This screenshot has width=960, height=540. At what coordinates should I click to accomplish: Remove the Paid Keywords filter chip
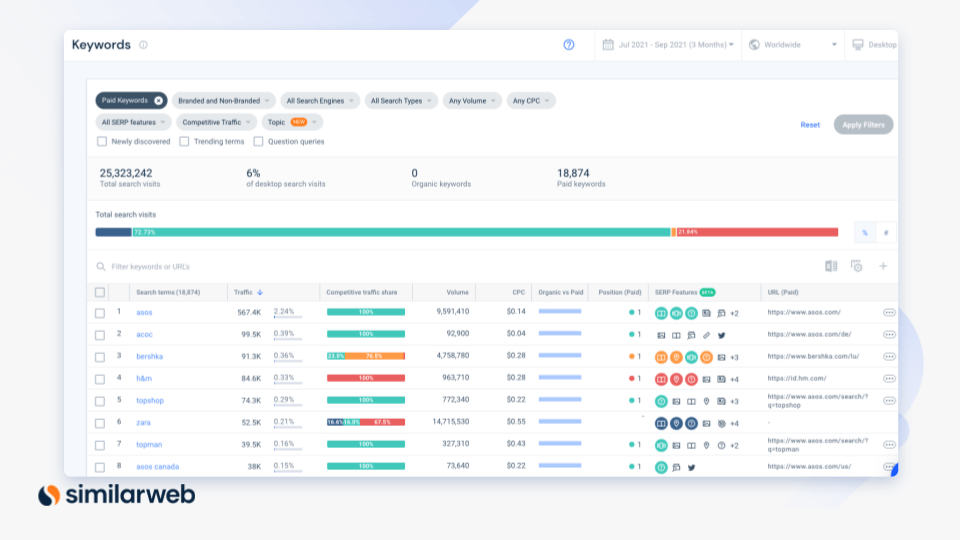coord(158,101)
